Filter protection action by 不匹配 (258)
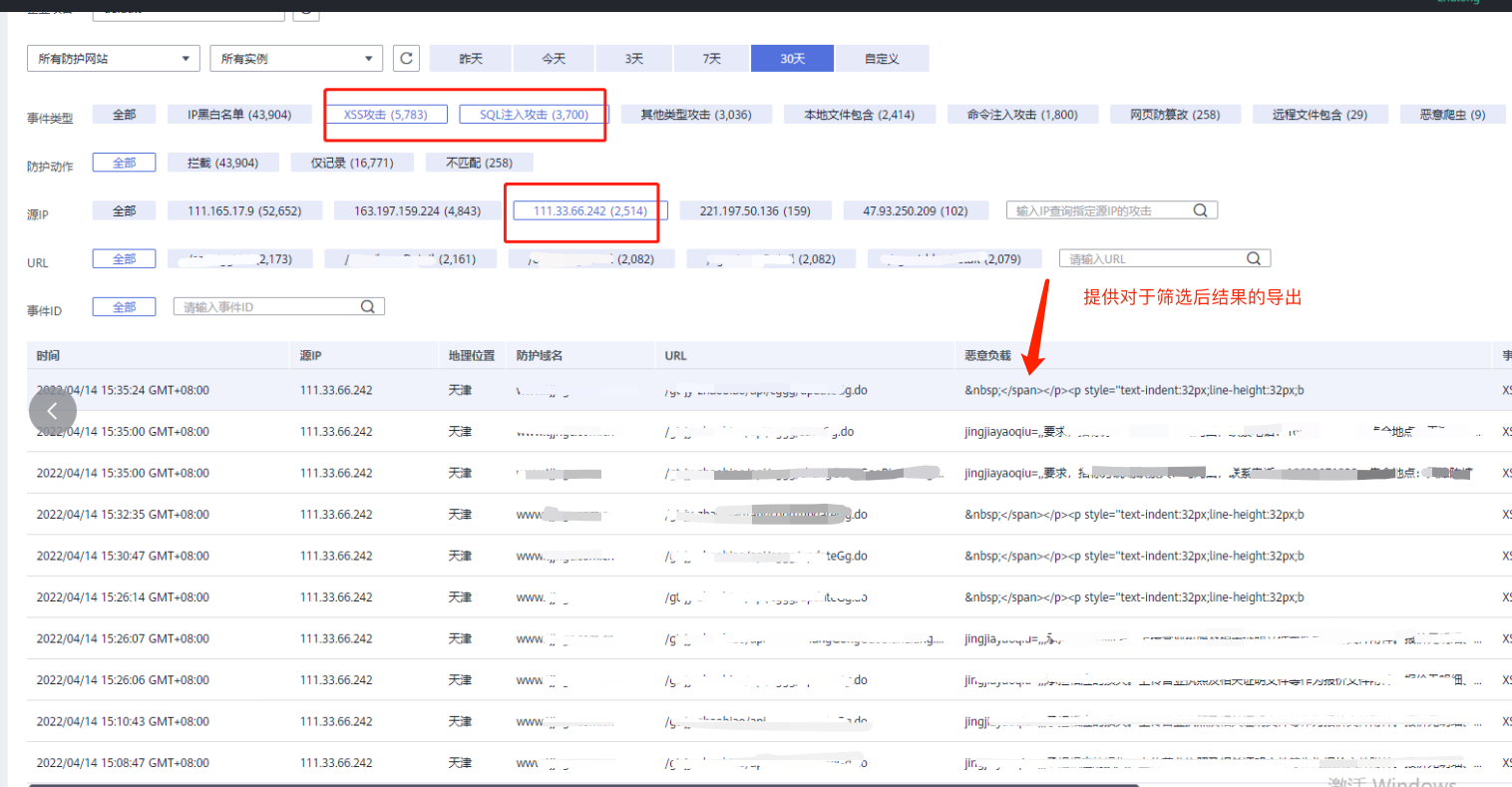This screenshot has width=1512, height=787. [x=480, y=163]
